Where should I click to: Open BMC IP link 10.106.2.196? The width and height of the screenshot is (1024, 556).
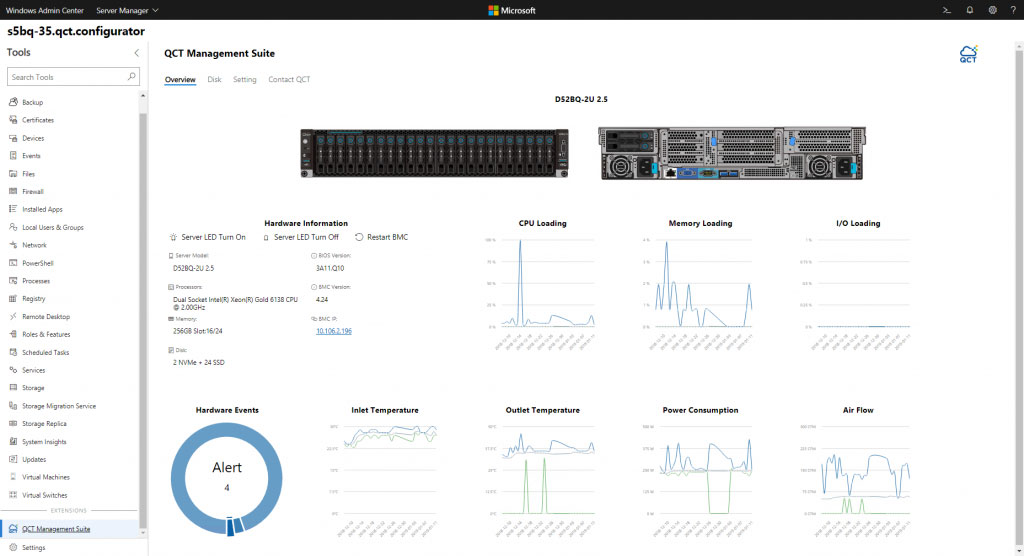click(334, 331)
